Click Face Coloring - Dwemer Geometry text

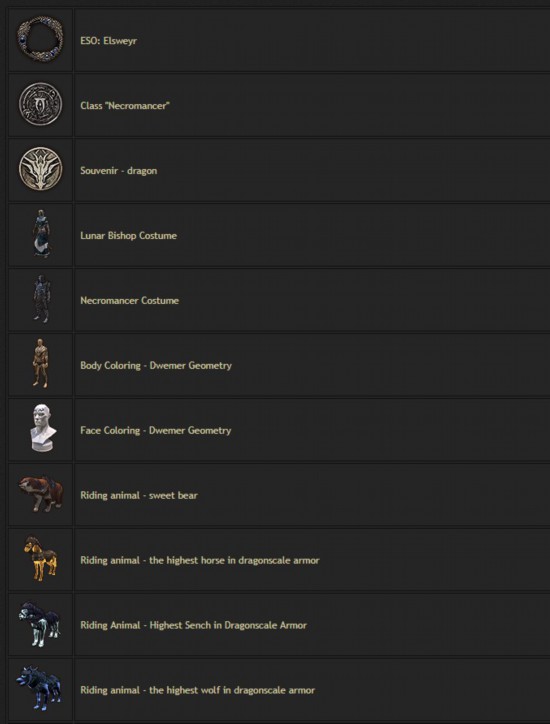pos(156,430)
